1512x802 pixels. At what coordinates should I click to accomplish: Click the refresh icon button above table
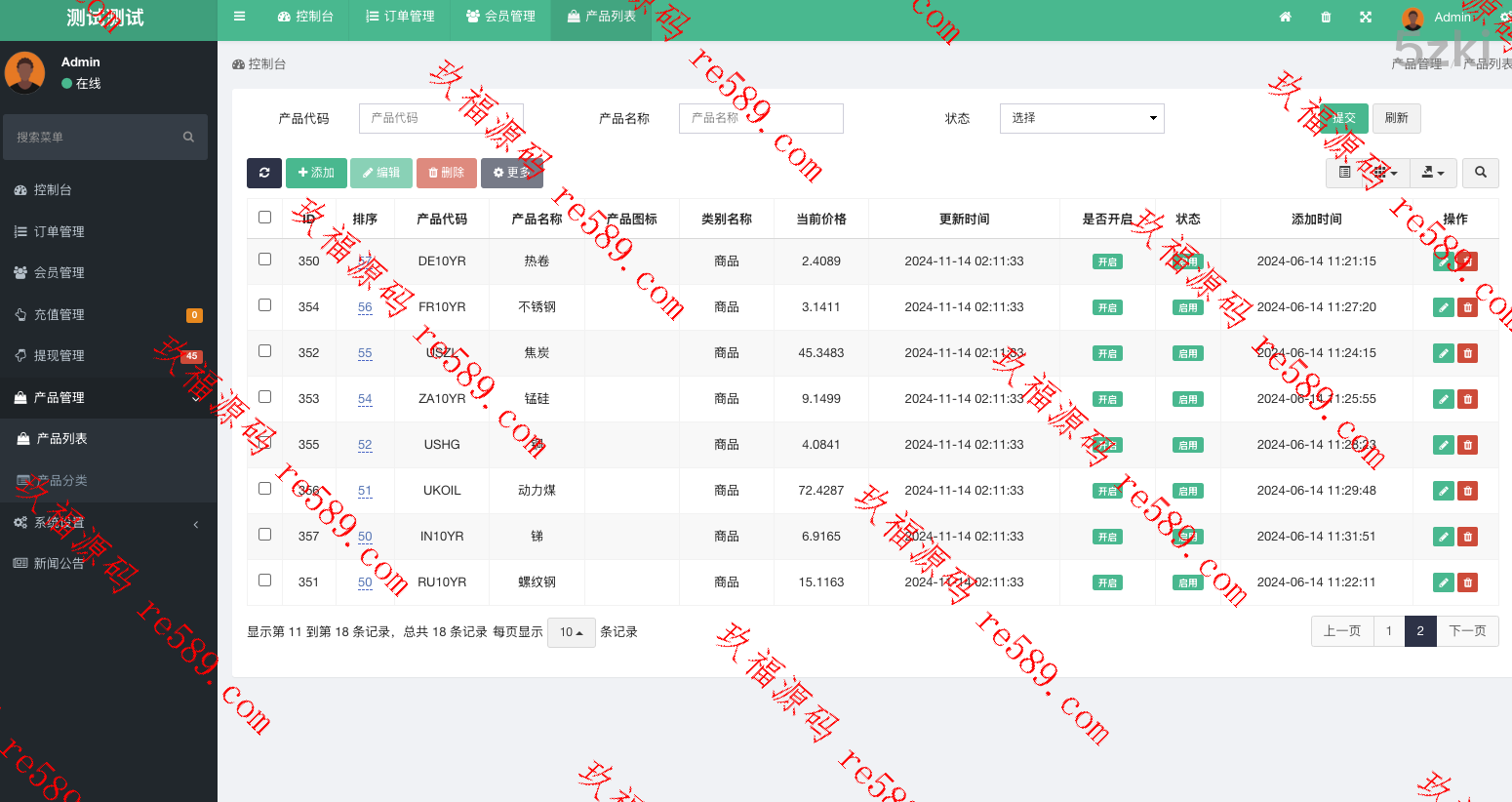pyautogui.click(x=263, y=173)
